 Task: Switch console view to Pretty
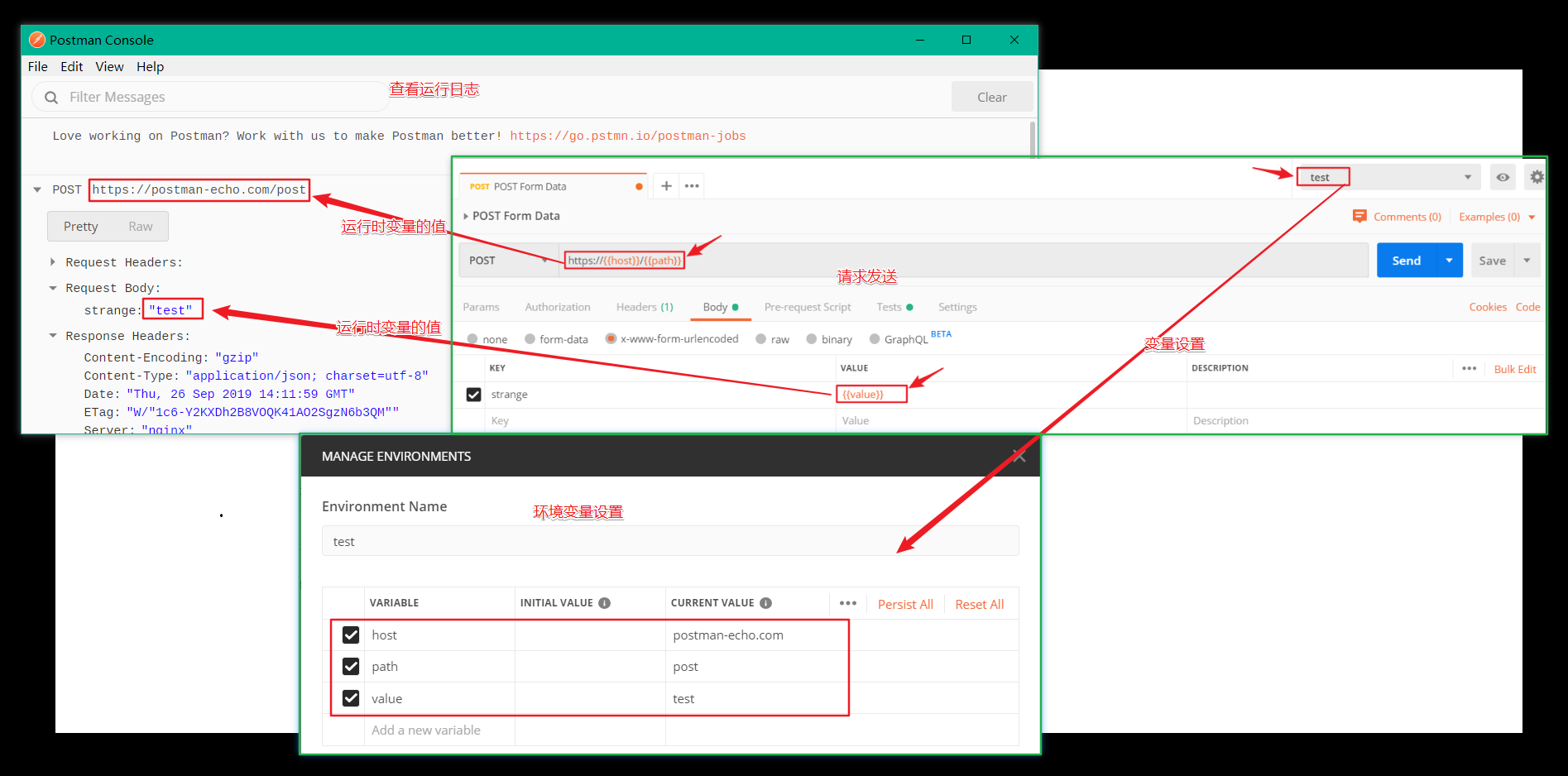click(81, 227)
